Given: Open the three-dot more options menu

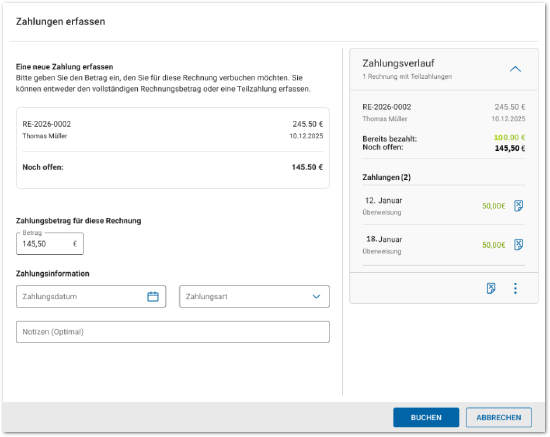Looking at the screenshot, I should pos(515,288).
